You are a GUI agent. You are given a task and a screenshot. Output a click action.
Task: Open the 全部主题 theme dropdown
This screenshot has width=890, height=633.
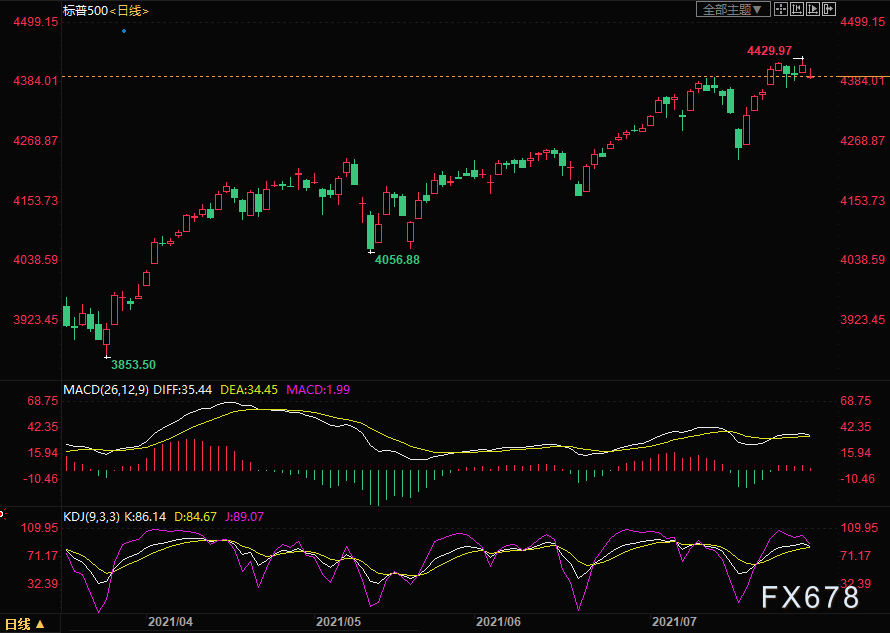pos(733,9)
